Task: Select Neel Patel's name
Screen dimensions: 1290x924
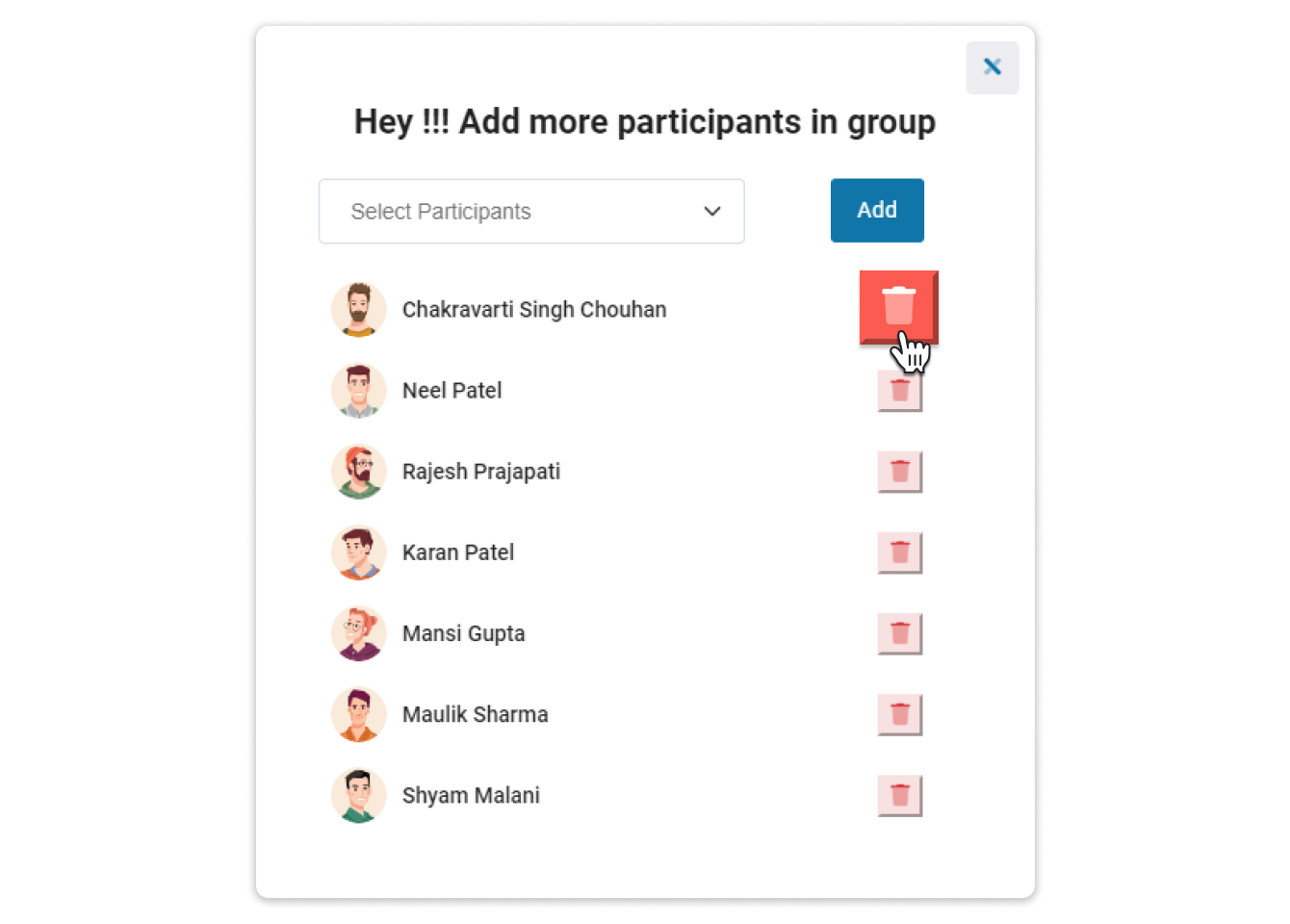Action: pyautogui.click(x=451, y=390)
